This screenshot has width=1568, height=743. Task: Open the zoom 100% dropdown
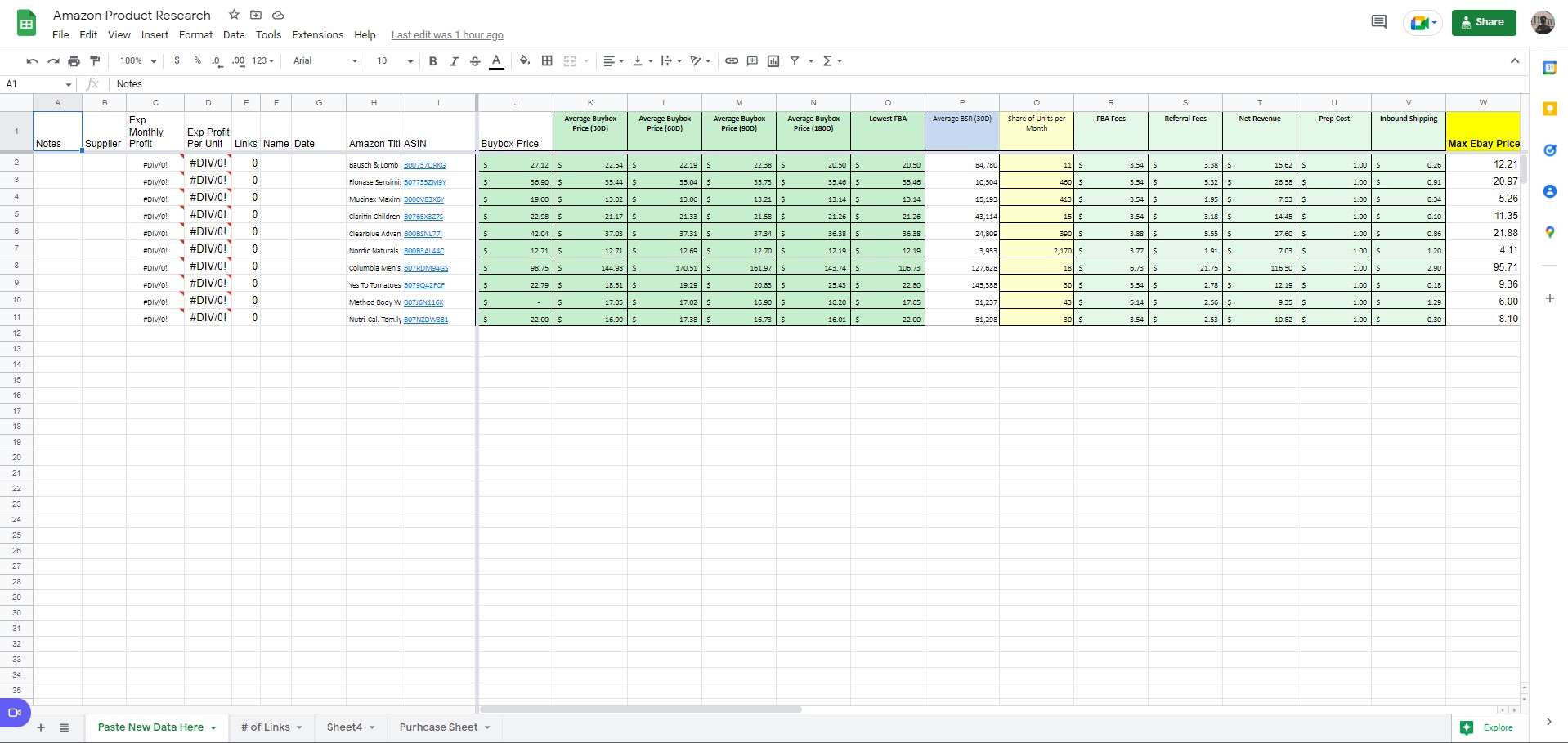coord(138,60)
